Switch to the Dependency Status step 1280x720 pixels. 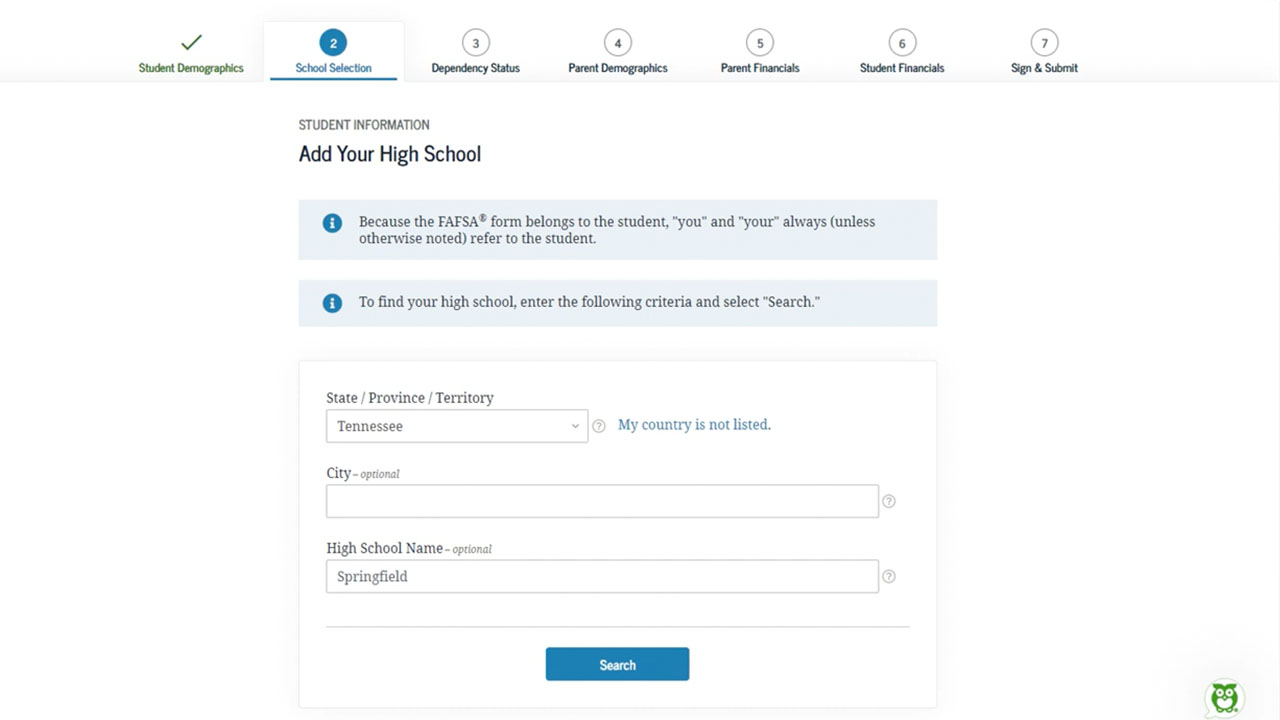pyautogui.click(x=475, y=50)
